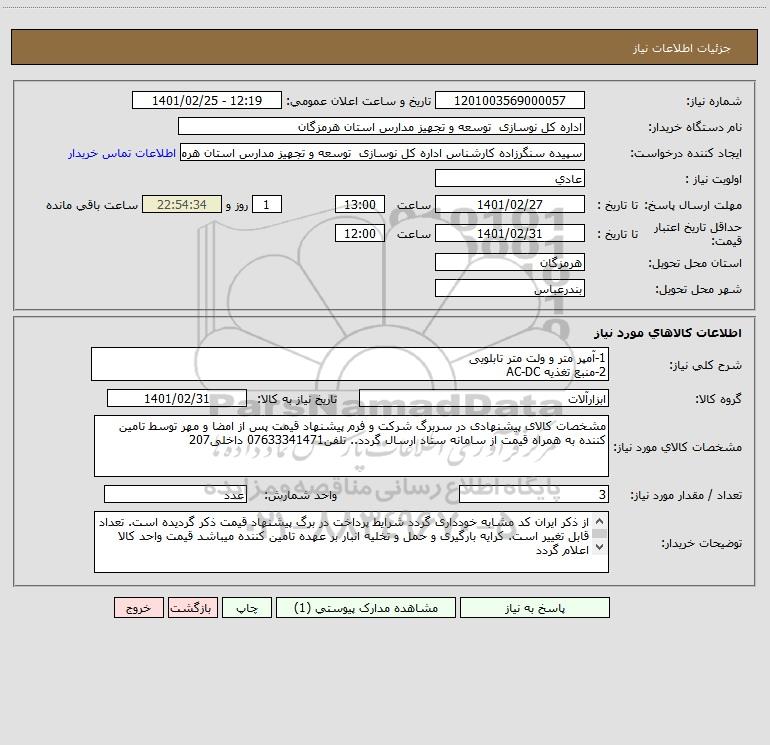The width and height of the screenshot is (770, 745).
Task: Click delivery province field هرمزگان
Action: pos(510,263)
